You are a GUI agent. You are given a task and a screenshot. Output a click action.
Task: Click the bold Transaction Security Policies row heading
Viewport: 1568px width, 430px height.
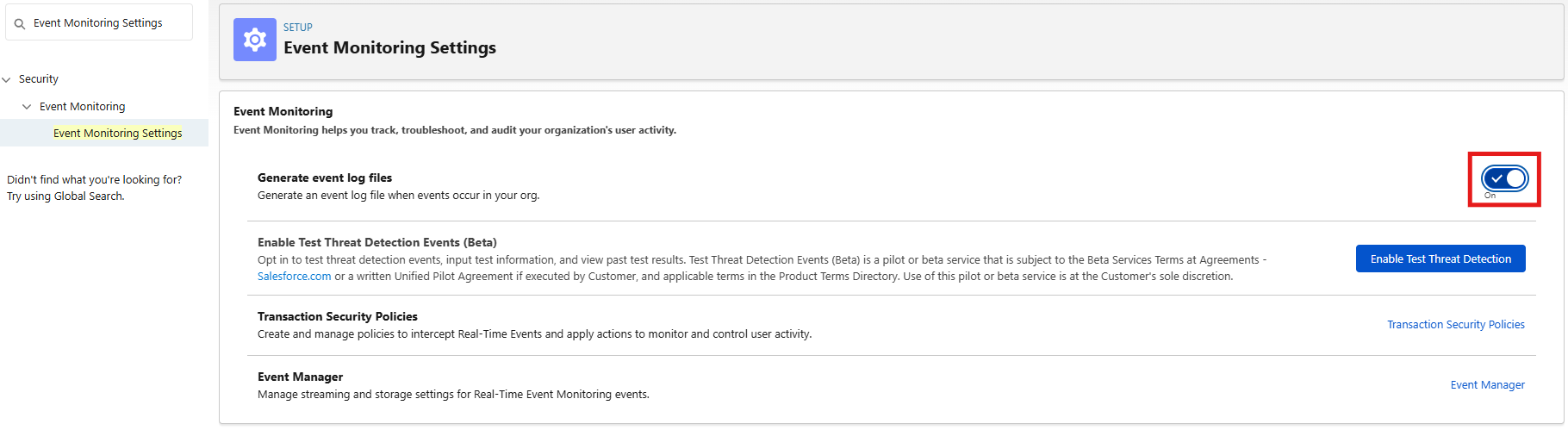coord(337,317)
